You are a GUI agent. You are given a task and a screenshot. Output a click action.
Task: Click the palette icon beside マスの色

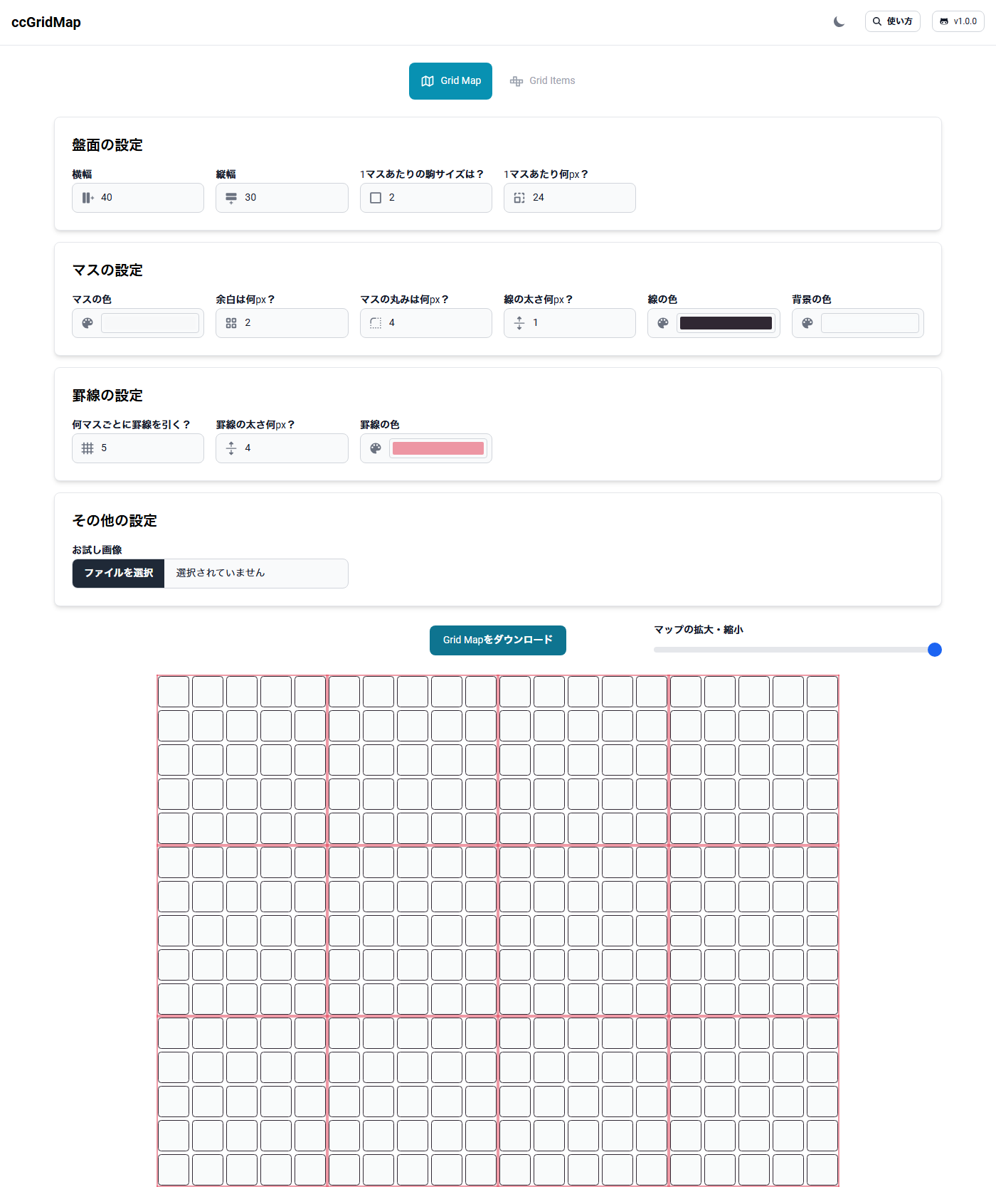click(88, 323)
